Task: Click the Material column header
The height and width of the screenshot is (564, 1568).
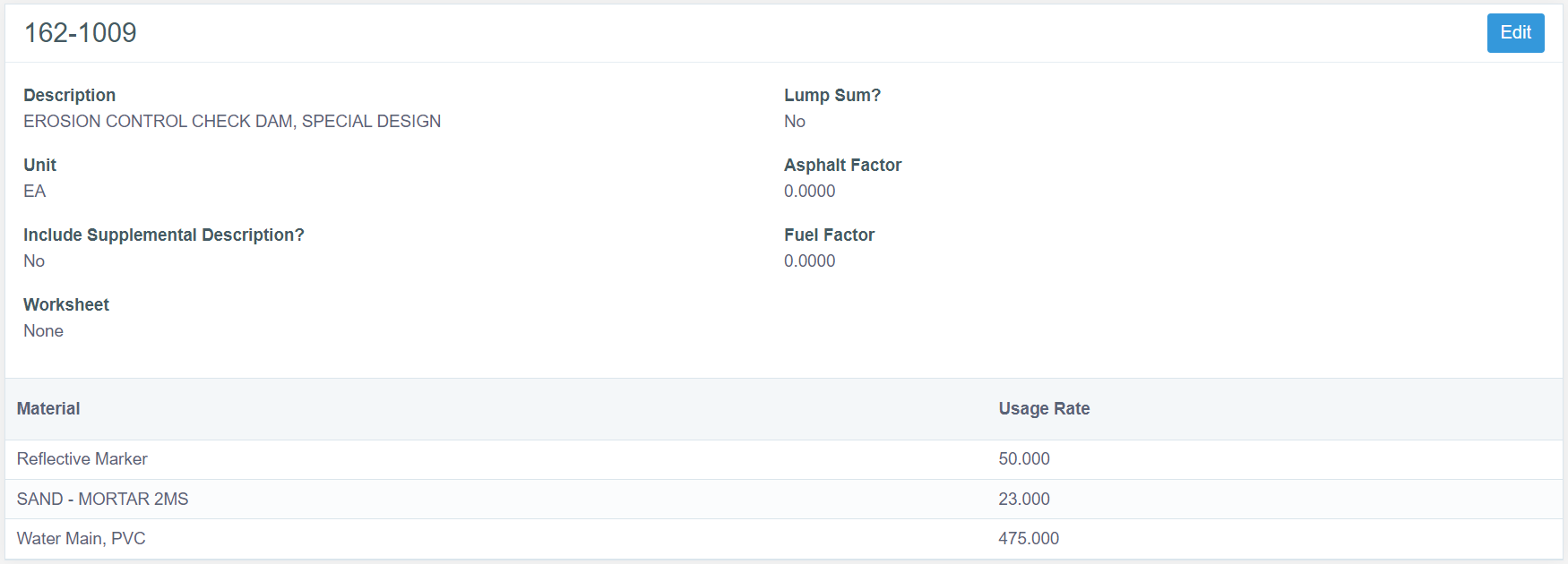Action: click(x=48, y=408)
